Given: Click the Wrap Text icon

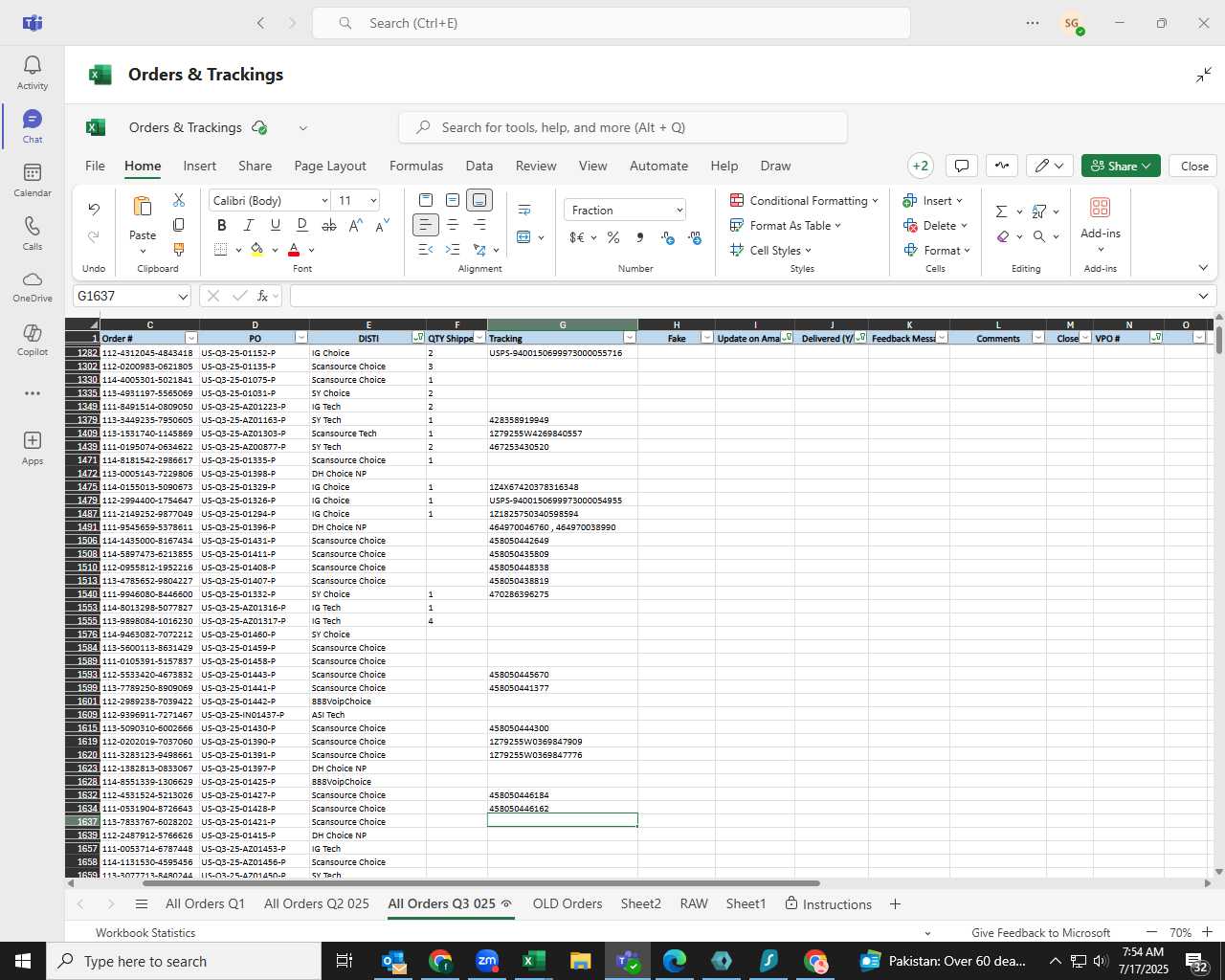Looking at the screenshot, I should click(x=524, y=210).
